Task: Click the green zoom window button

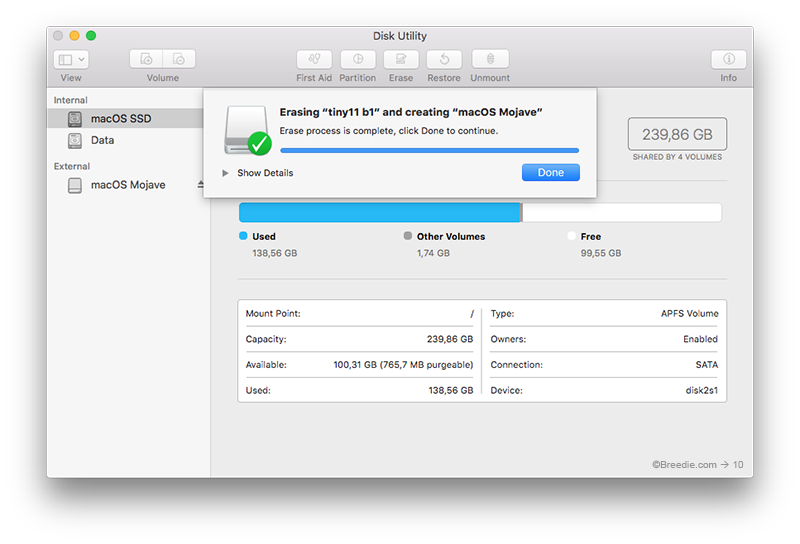Action: click(91, 35)
